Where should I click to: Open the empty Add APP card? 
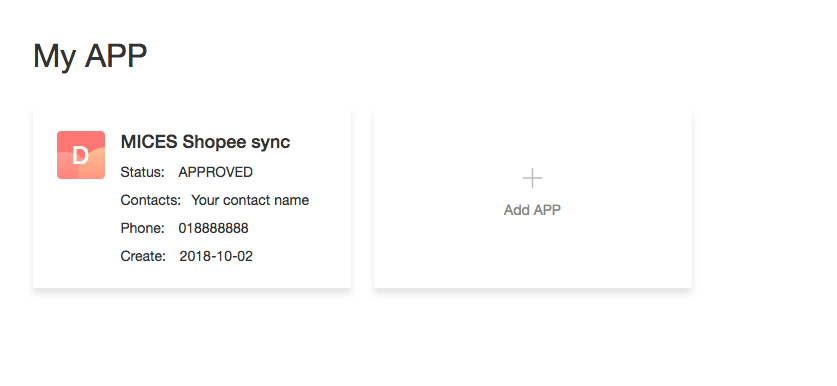[533, 198]
